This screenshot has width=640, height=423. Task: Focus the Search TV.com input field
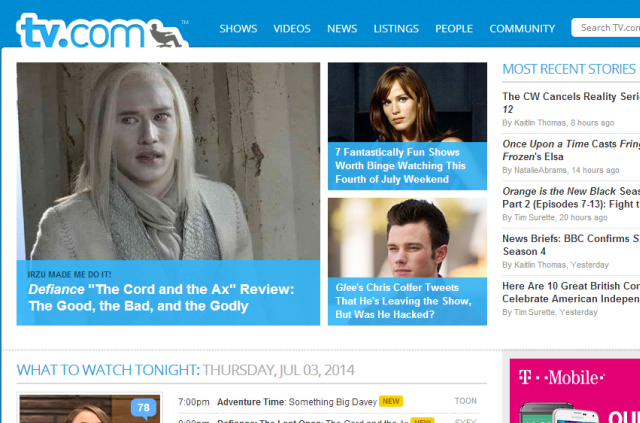click(x=606, y=28)
